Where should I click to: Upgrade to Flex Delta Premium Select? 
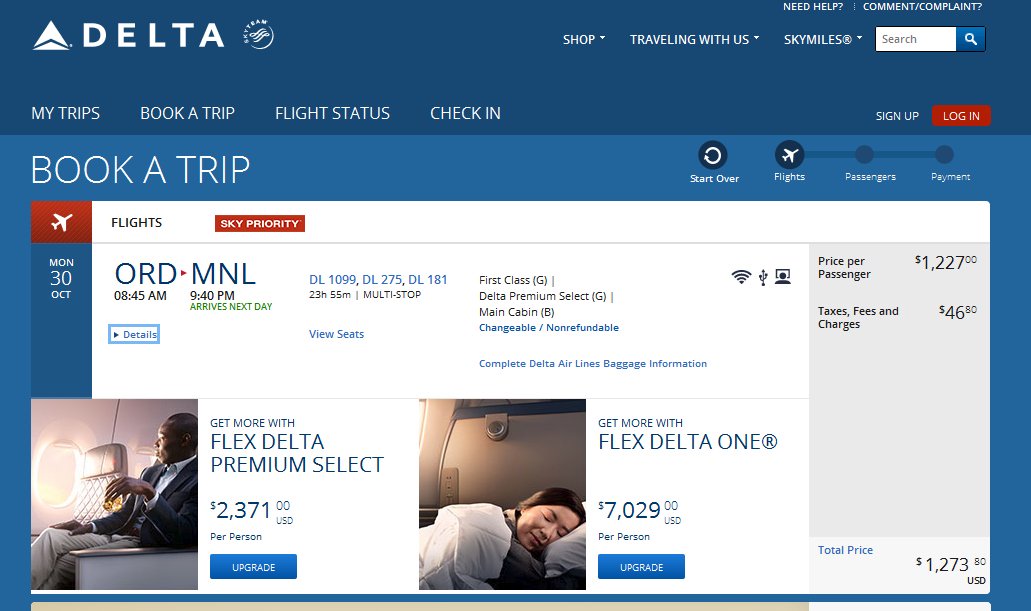[253, 567]
